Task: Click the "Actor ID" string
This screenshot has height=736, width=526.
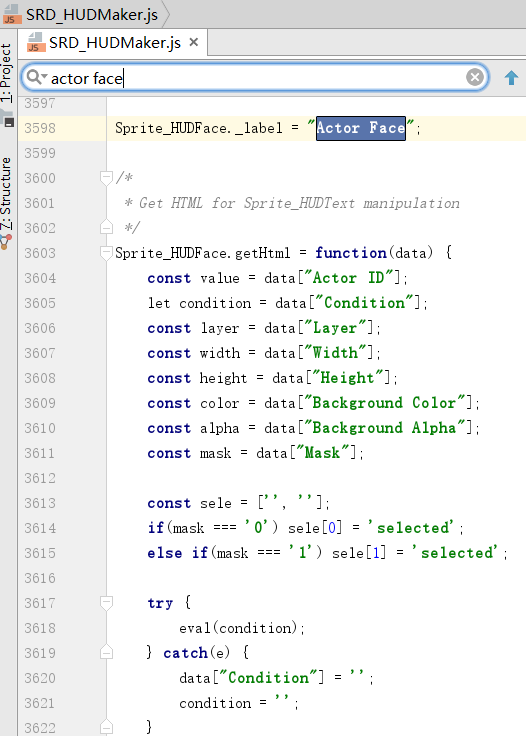Action: pos(351,278)
